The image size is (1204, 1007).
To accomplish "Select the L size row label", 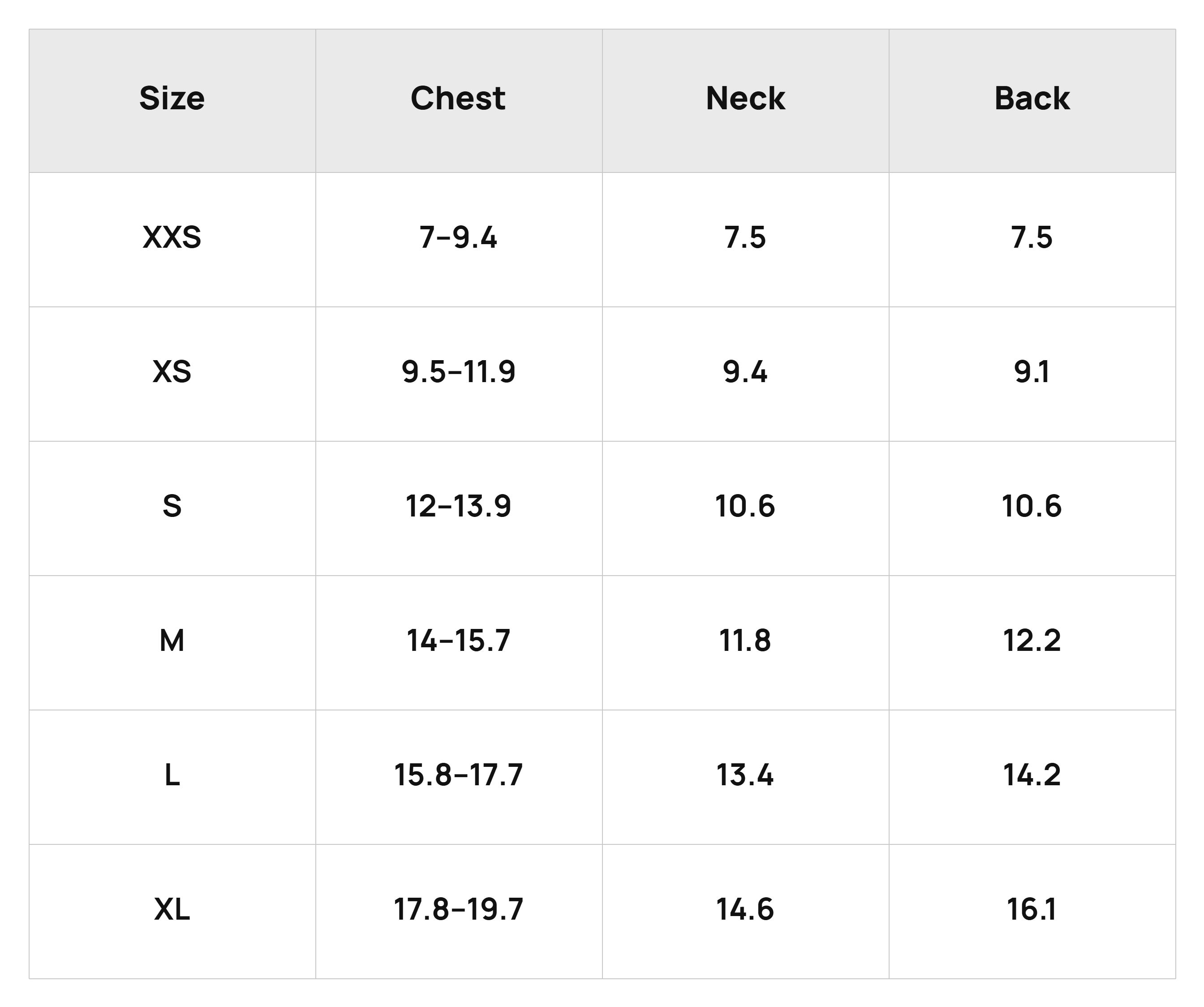I will [172, 775].
